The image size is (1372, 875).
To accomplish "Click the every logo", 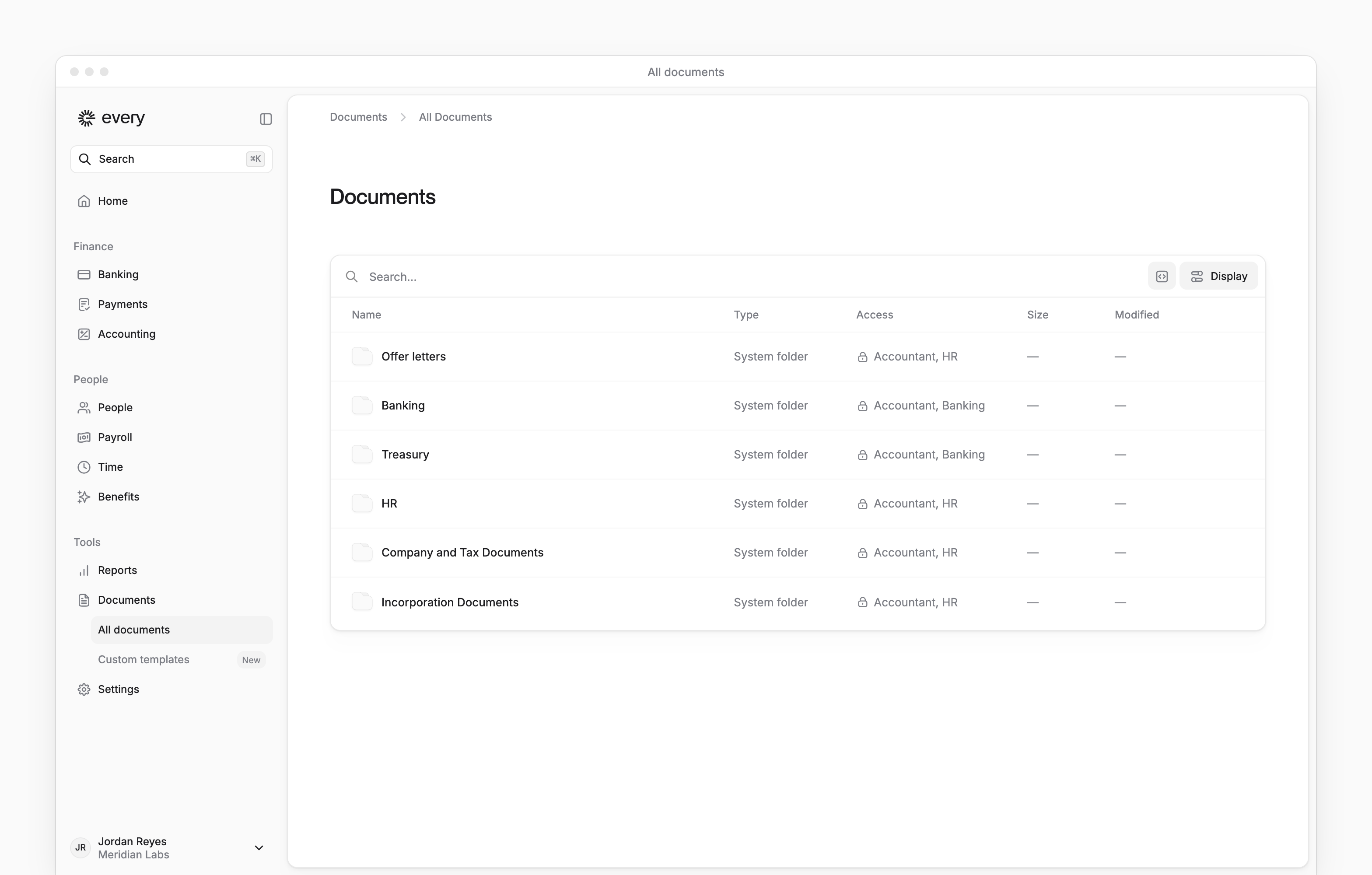I will coord(112,117).
